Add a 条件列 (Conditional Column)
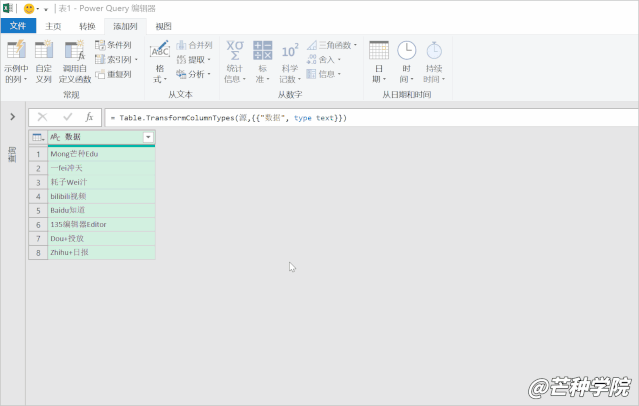Viewport: 639px width, 406px height. 113,45
